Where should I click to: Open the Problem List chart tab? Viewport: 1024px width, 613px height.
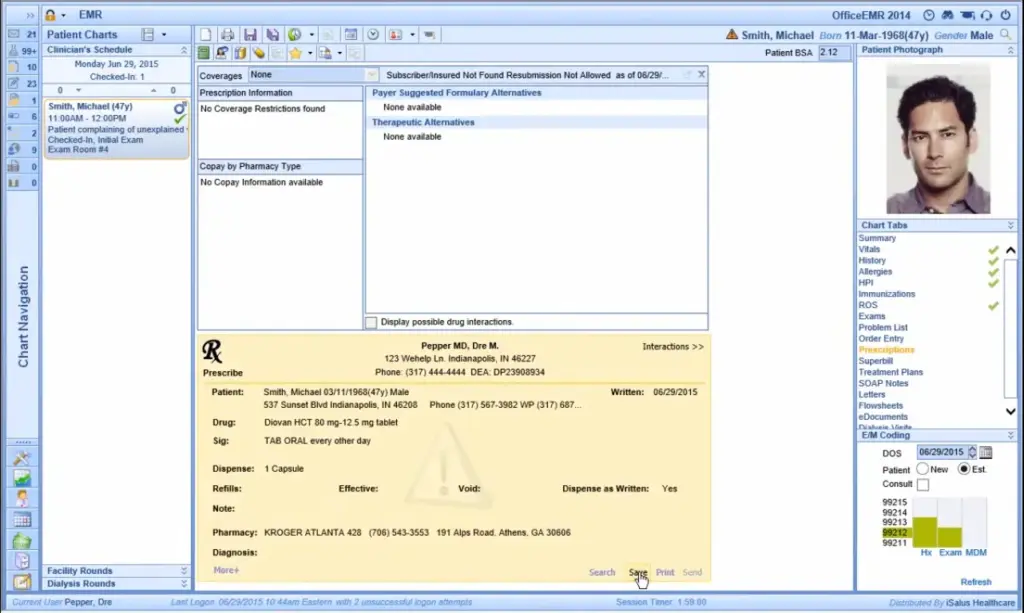pos(883,328)
